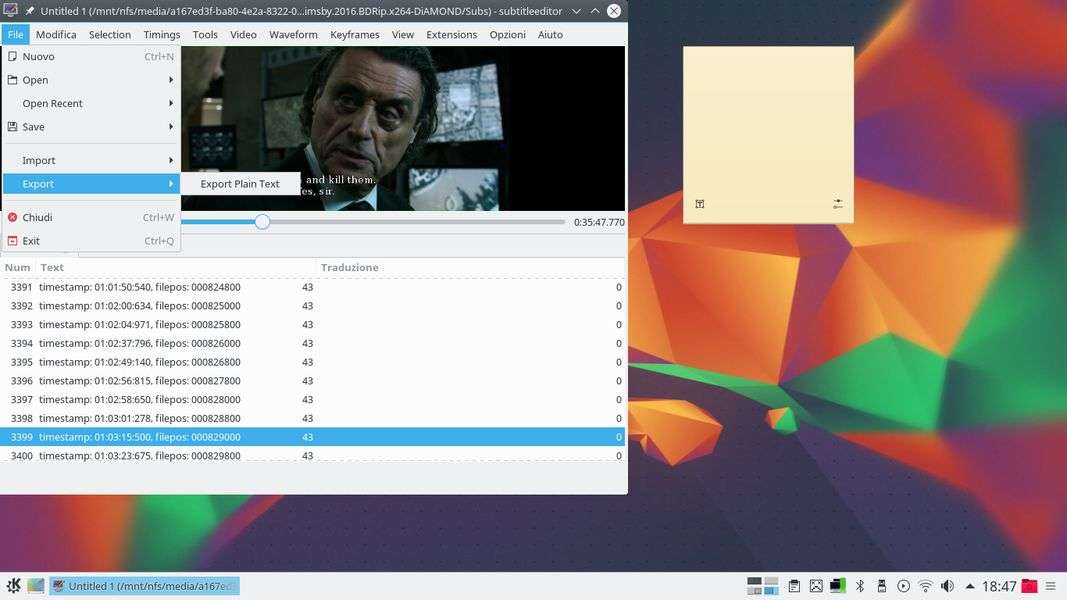Select subtitle row 3400

click(x=312, y=455)
